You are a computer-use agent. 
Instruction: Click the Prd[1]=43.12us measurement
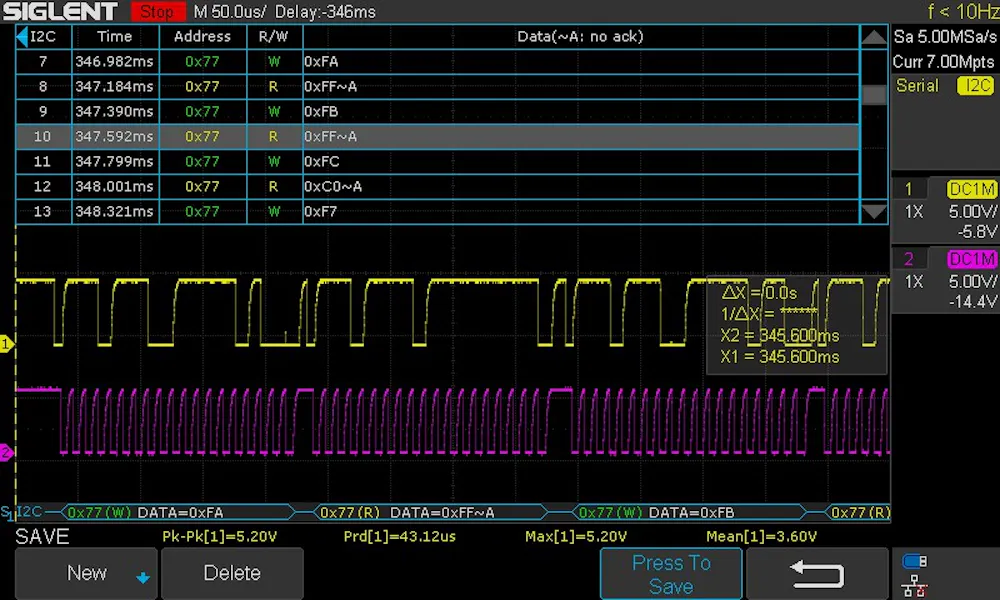[399, 536]
